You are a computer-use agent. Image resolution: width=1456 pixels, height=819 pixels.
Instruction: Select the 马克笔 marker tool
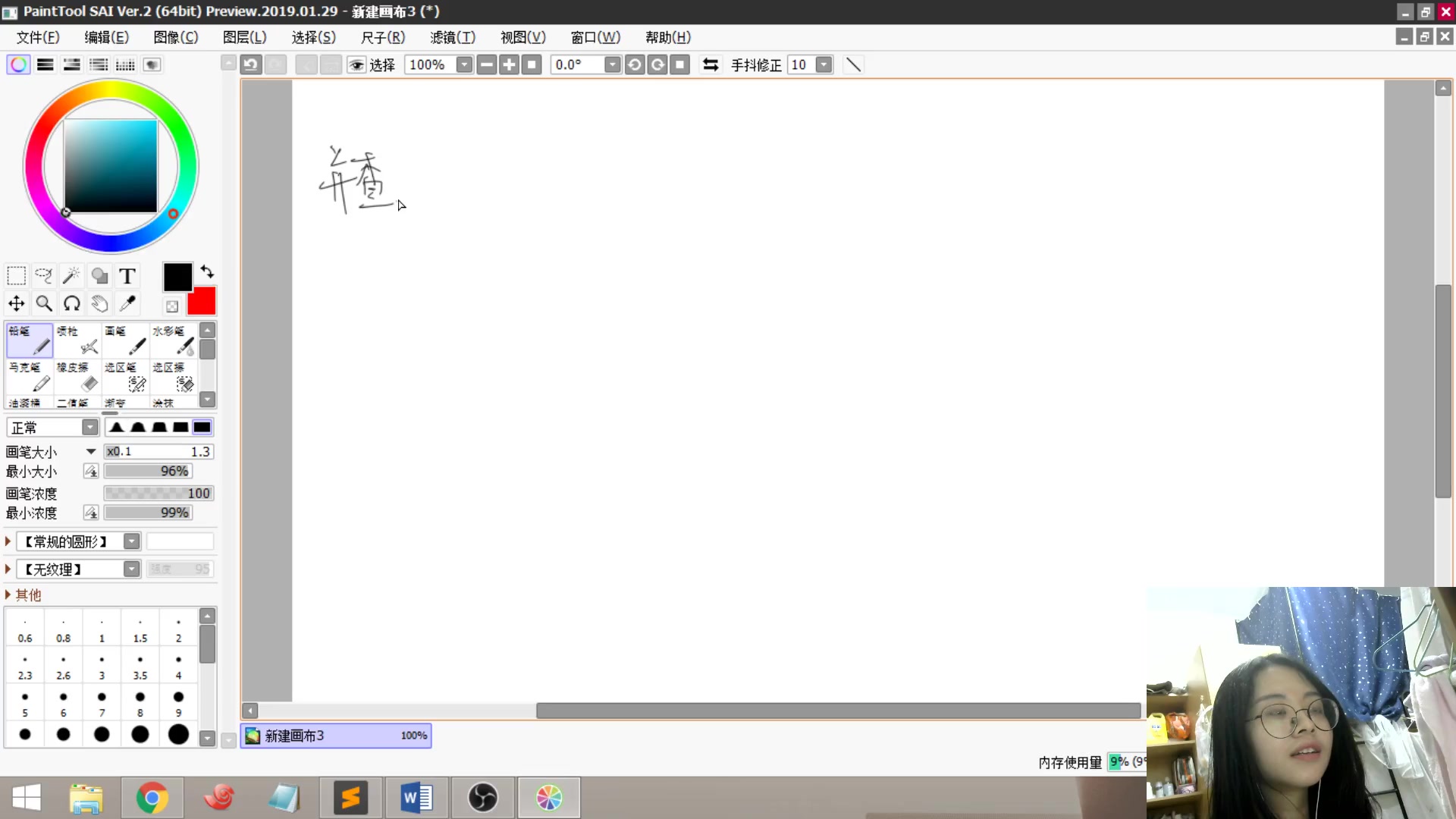pyautogui.click(x=30, y=377)
